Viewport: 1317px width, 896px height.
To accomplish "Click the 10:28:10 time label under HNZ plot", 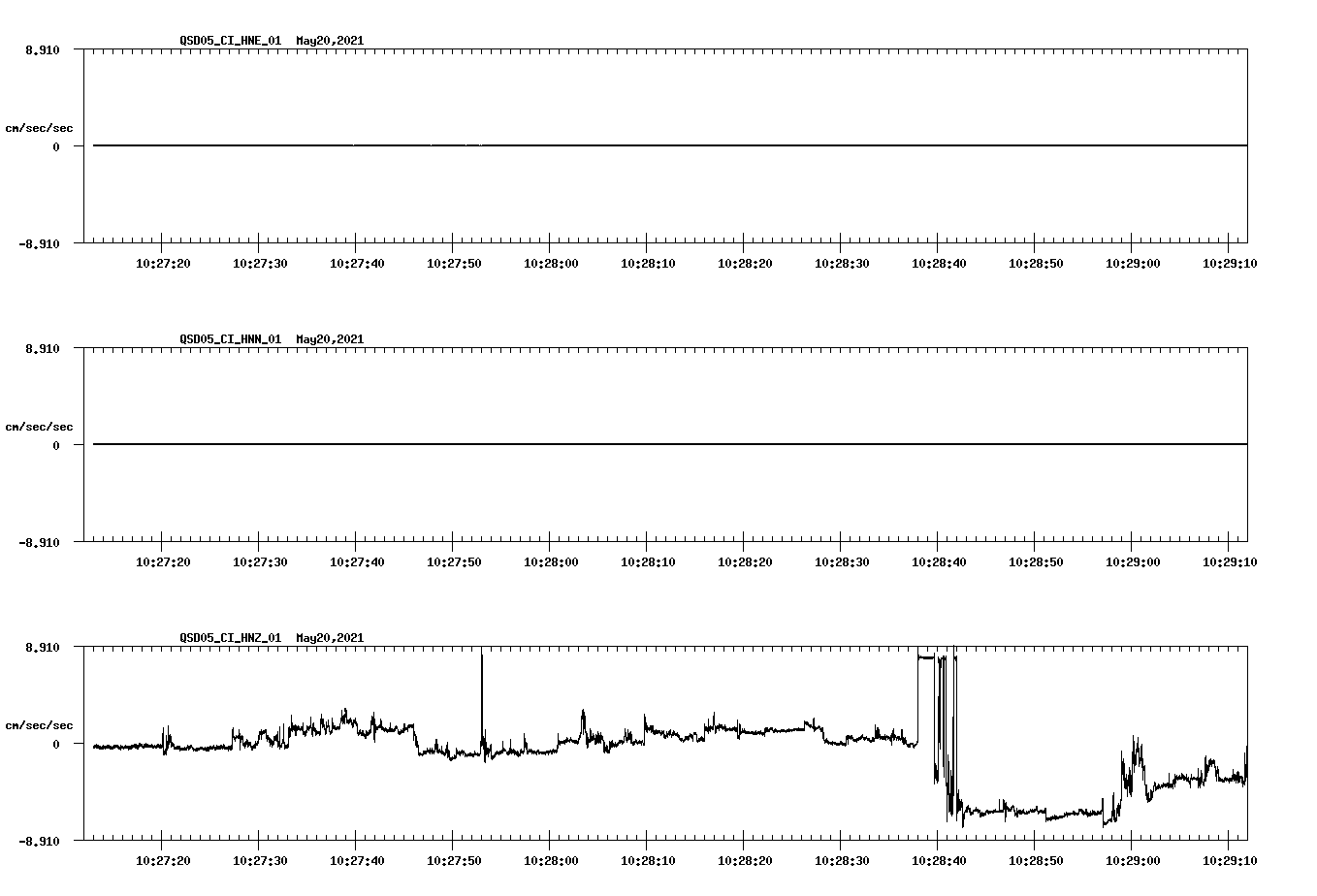I will click(x=648, y=861).
